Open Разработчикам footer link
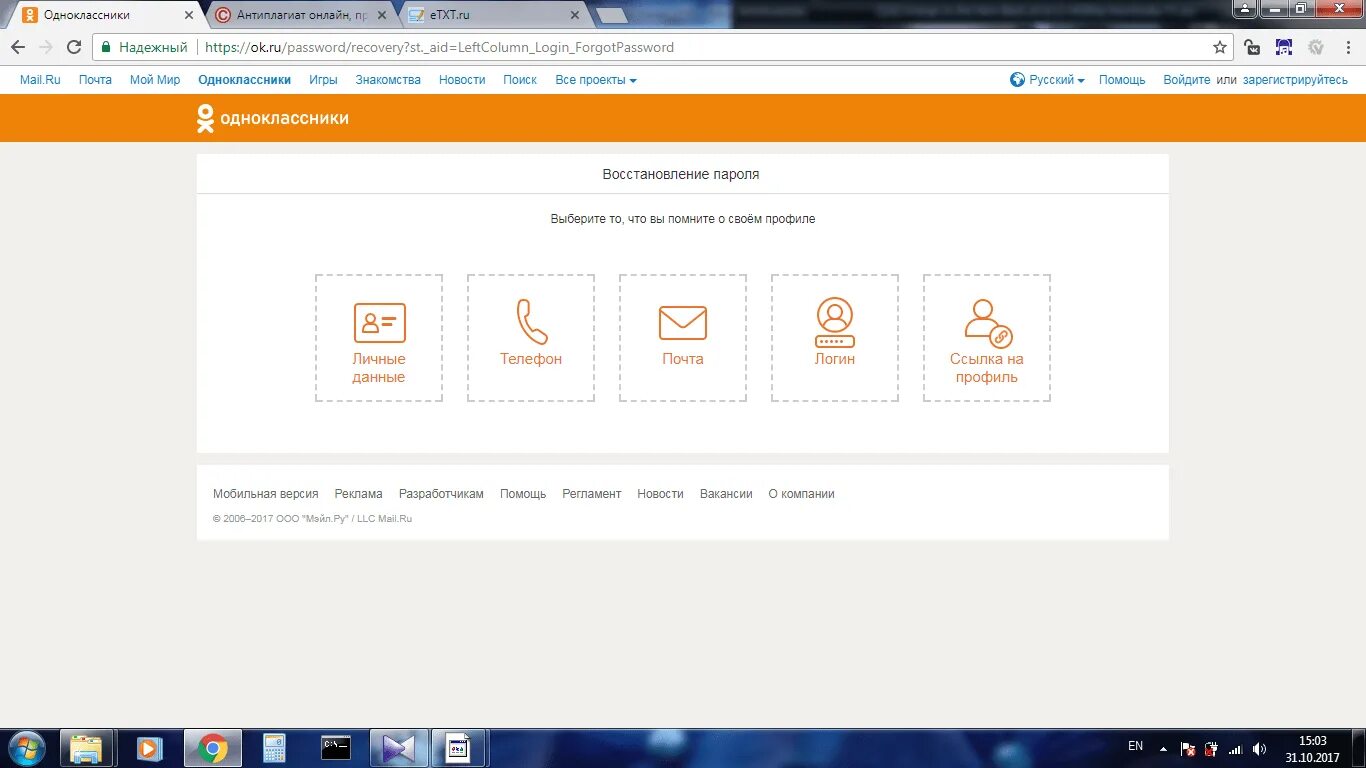 coord(441,494)
